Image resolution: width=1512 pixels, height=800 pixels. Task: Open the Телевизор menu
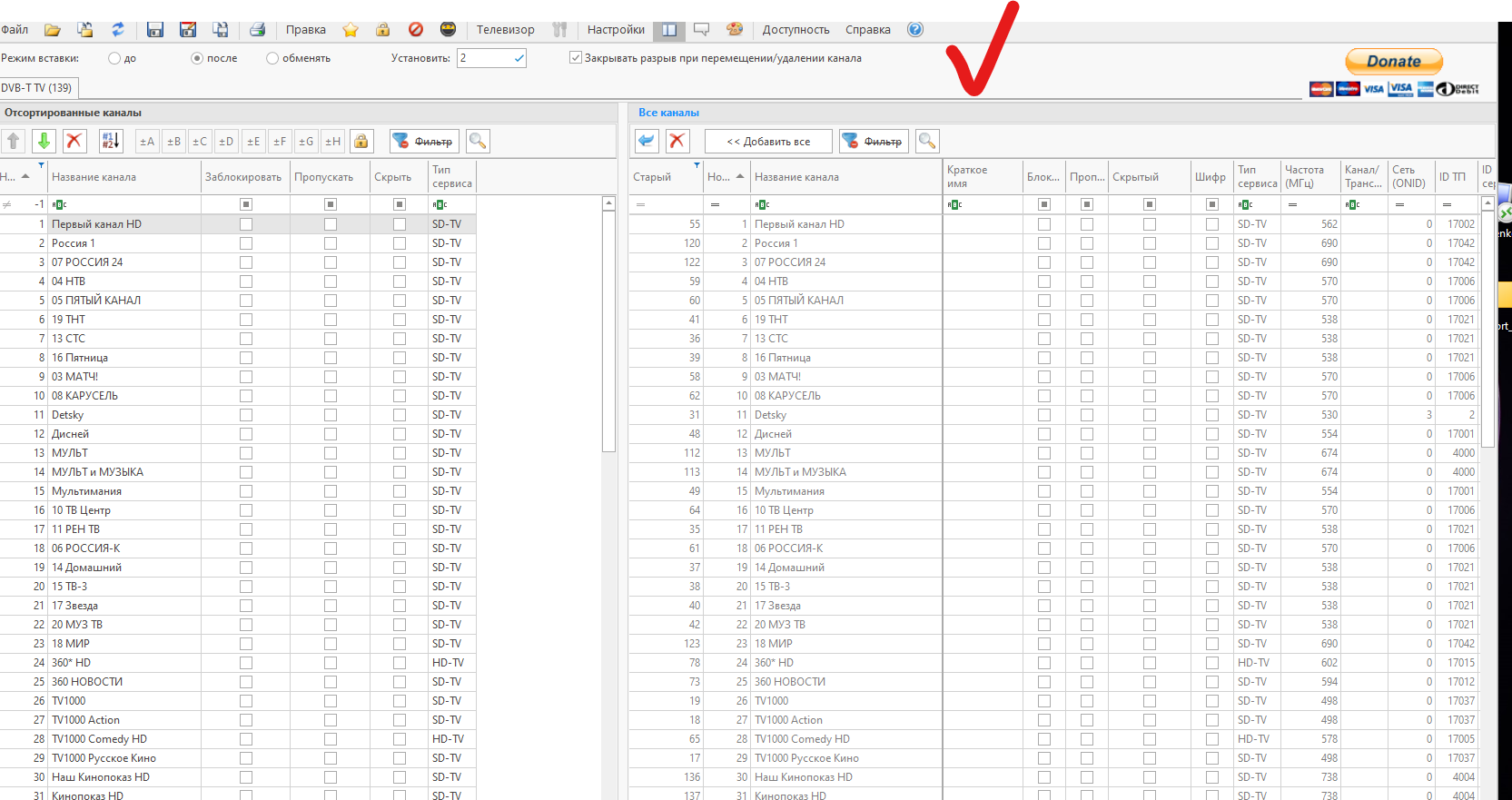505,30
